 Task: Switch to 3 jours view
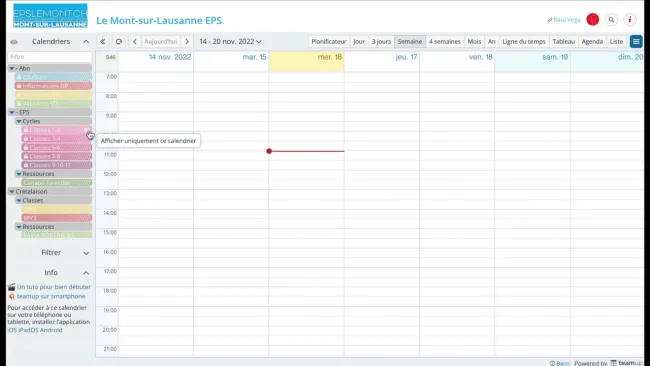pos(381,41)
